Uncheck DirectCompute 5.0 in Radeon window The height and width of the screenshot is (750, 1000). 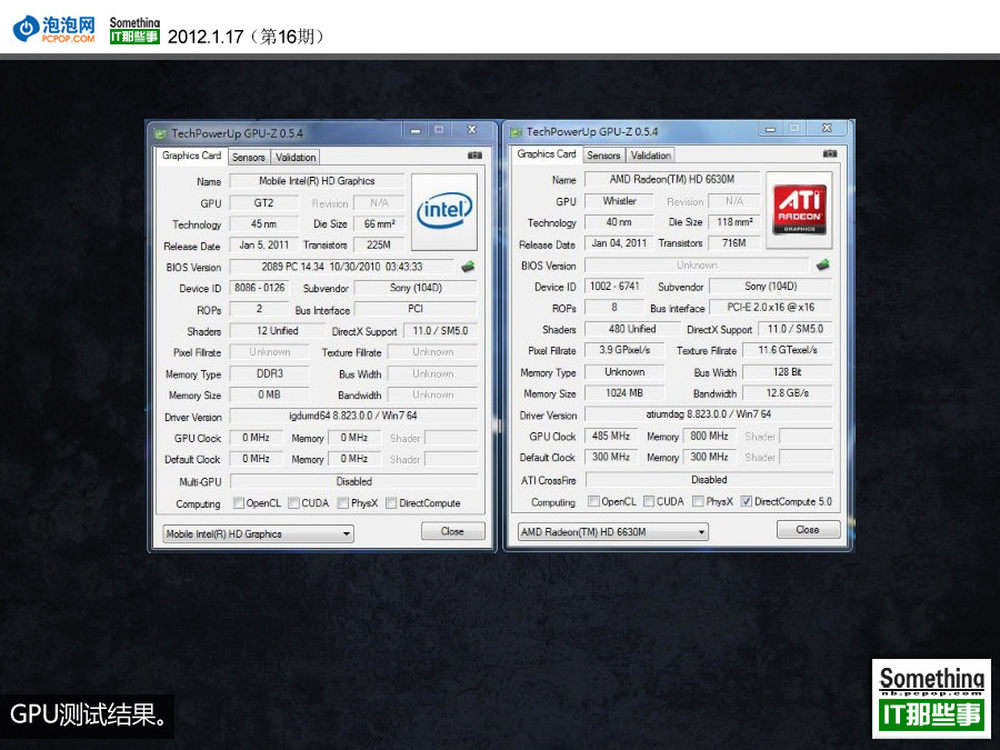[746, 501]
